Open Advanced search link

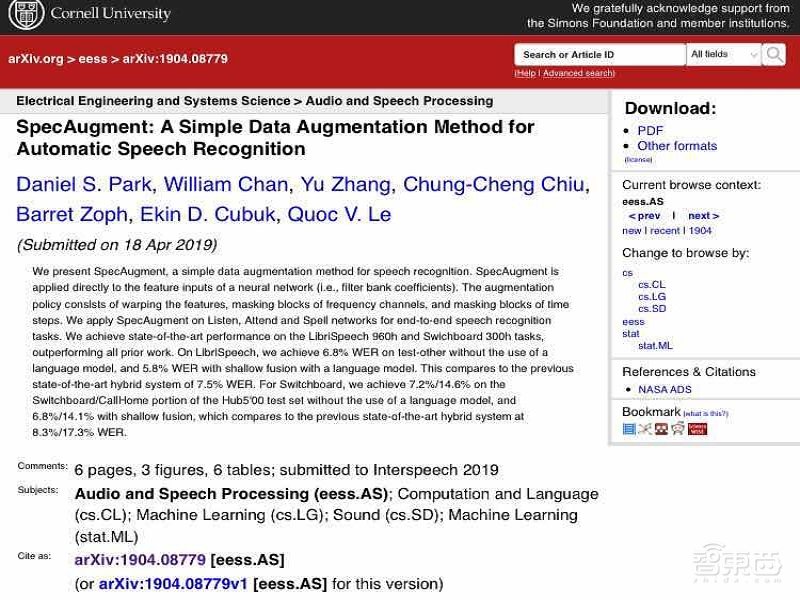tap(578, 73)
